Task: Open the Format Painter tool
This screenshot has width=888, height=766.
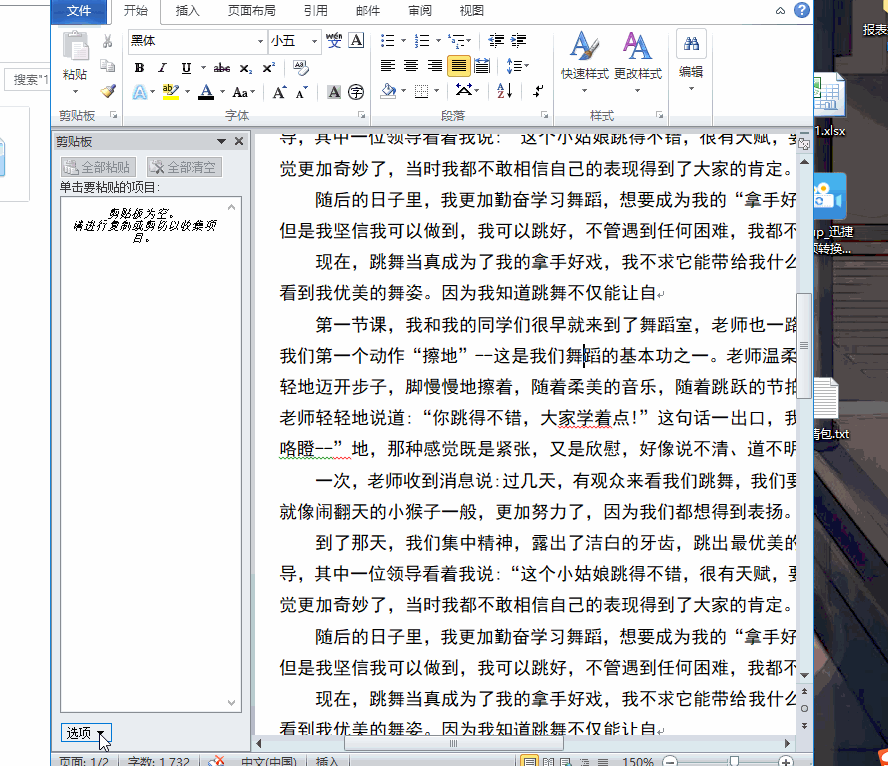Action: coord(107,91)
